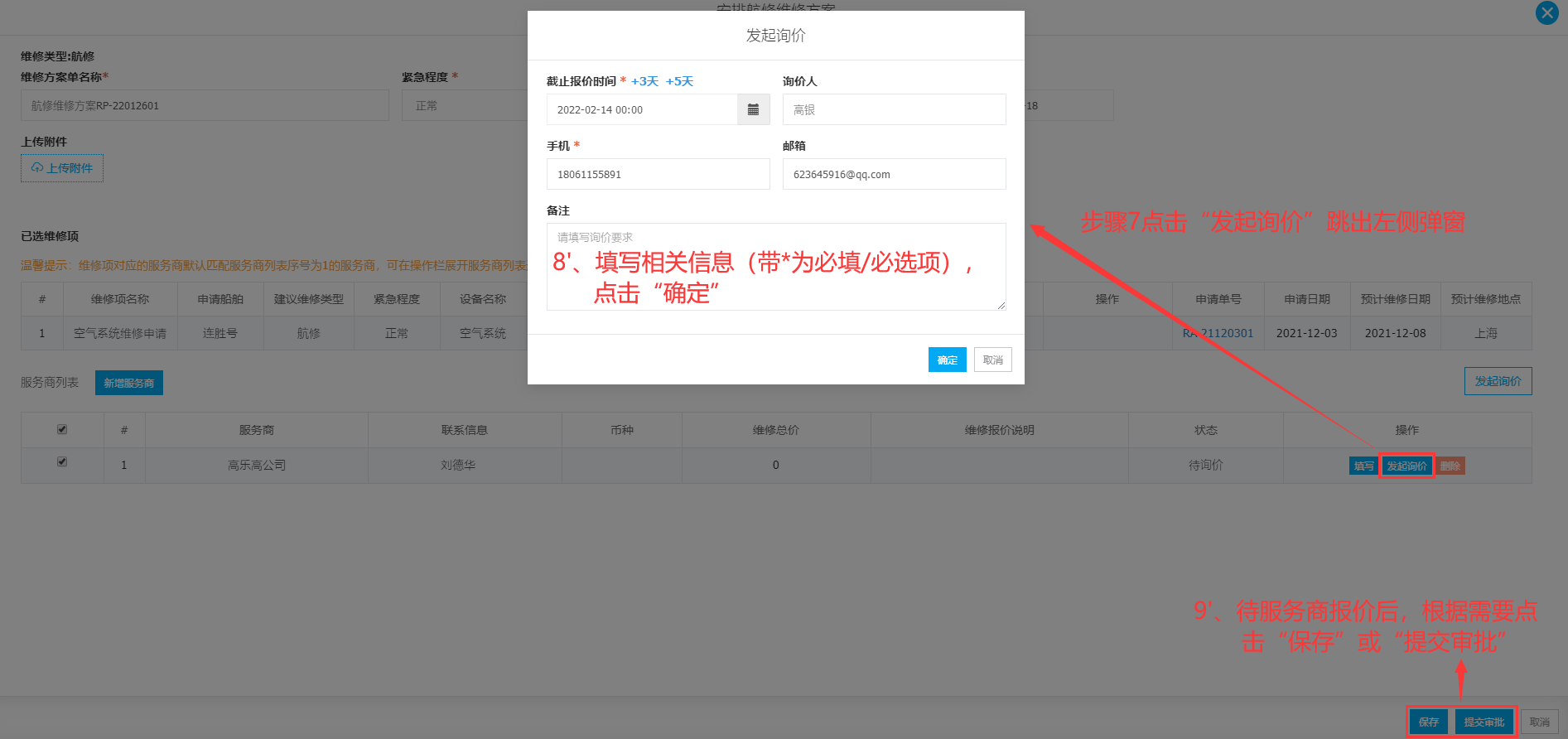Toggle select-all checkbox in supplier table header

[62, 429]
